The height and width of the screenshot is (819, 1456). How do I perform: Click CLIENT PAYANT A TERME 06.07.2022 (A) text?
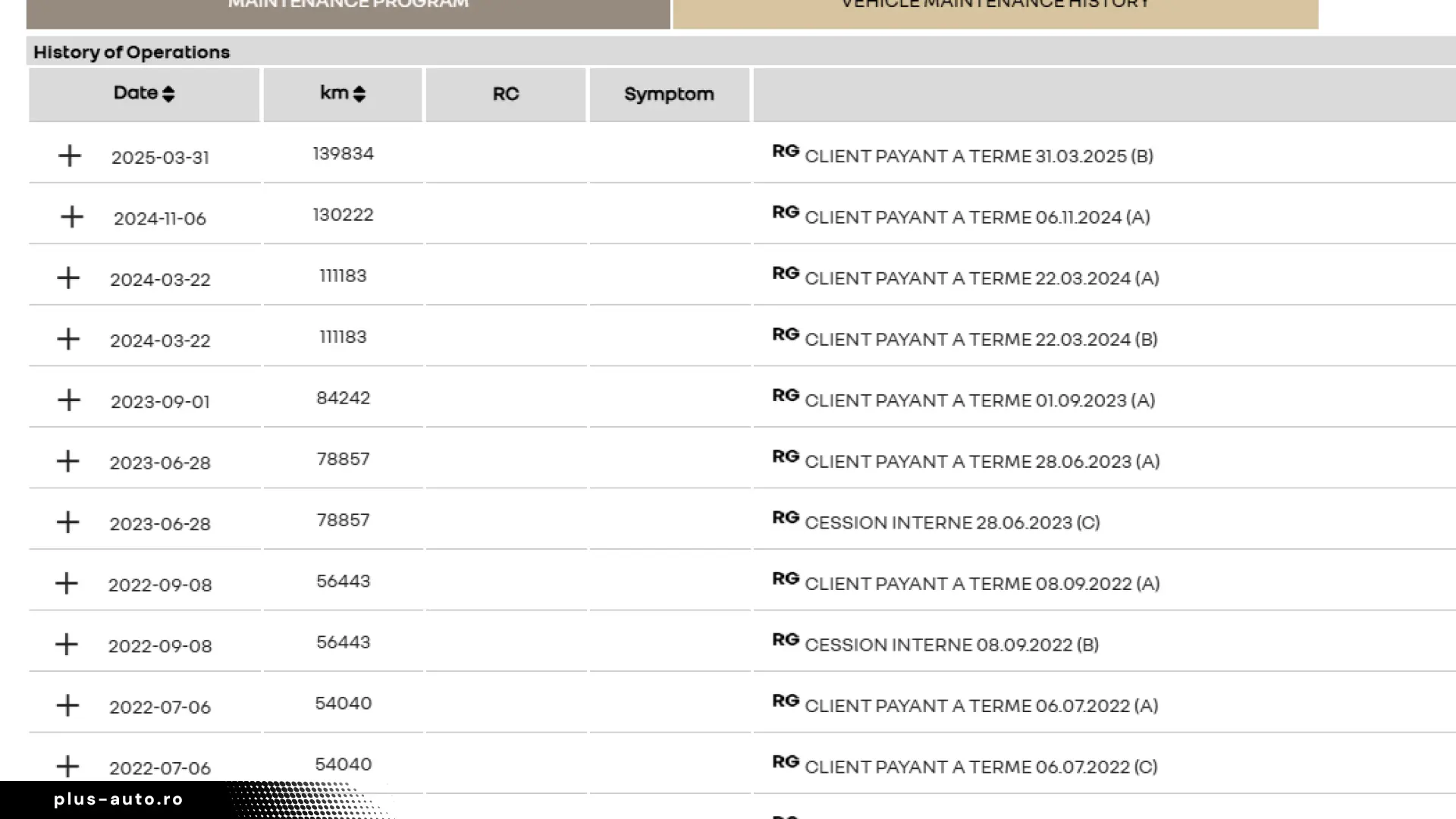point(981,706)
